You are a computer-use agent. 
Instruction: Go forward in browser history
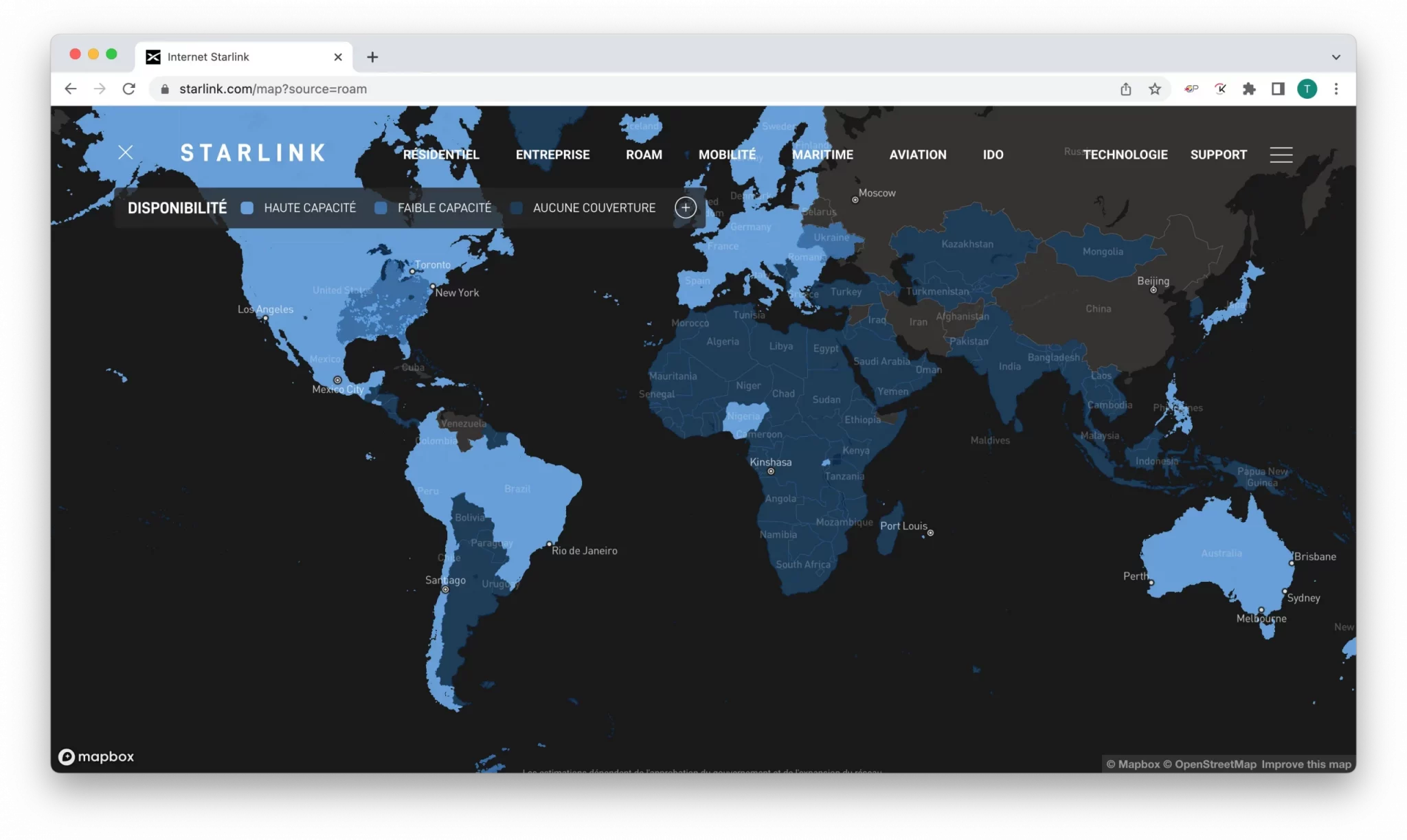100,89
